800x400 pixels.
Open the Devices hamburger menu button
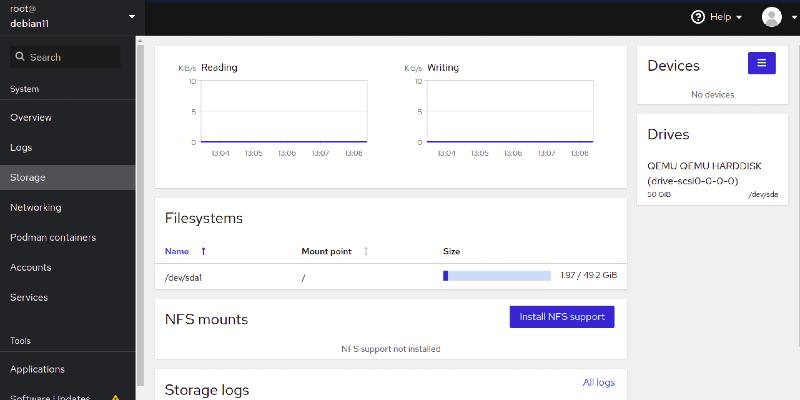click(x=761, y=63)
